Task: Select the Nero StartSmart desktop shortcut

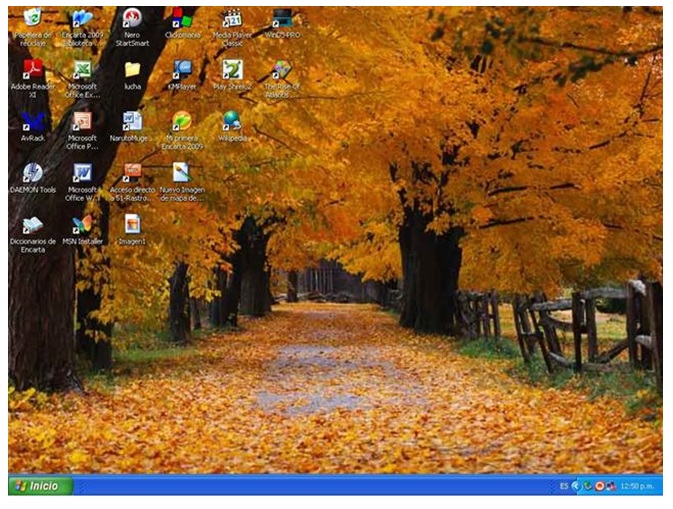Action: pyautogui.click(x=132, y=19)
